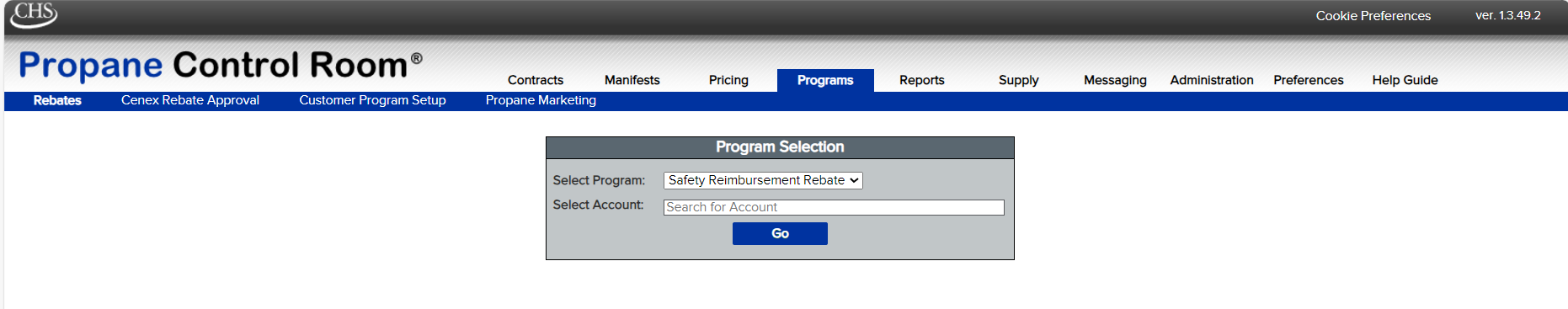Switch to the Pricing tab

pyautogui.click(x=728, y=80)
